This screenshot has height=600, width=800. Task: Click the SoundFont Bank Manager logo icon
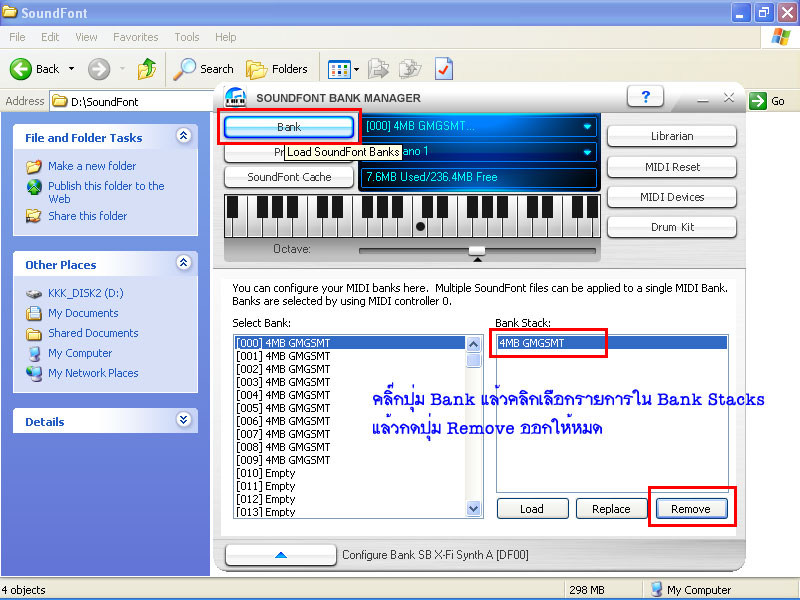tap(235, 97)
